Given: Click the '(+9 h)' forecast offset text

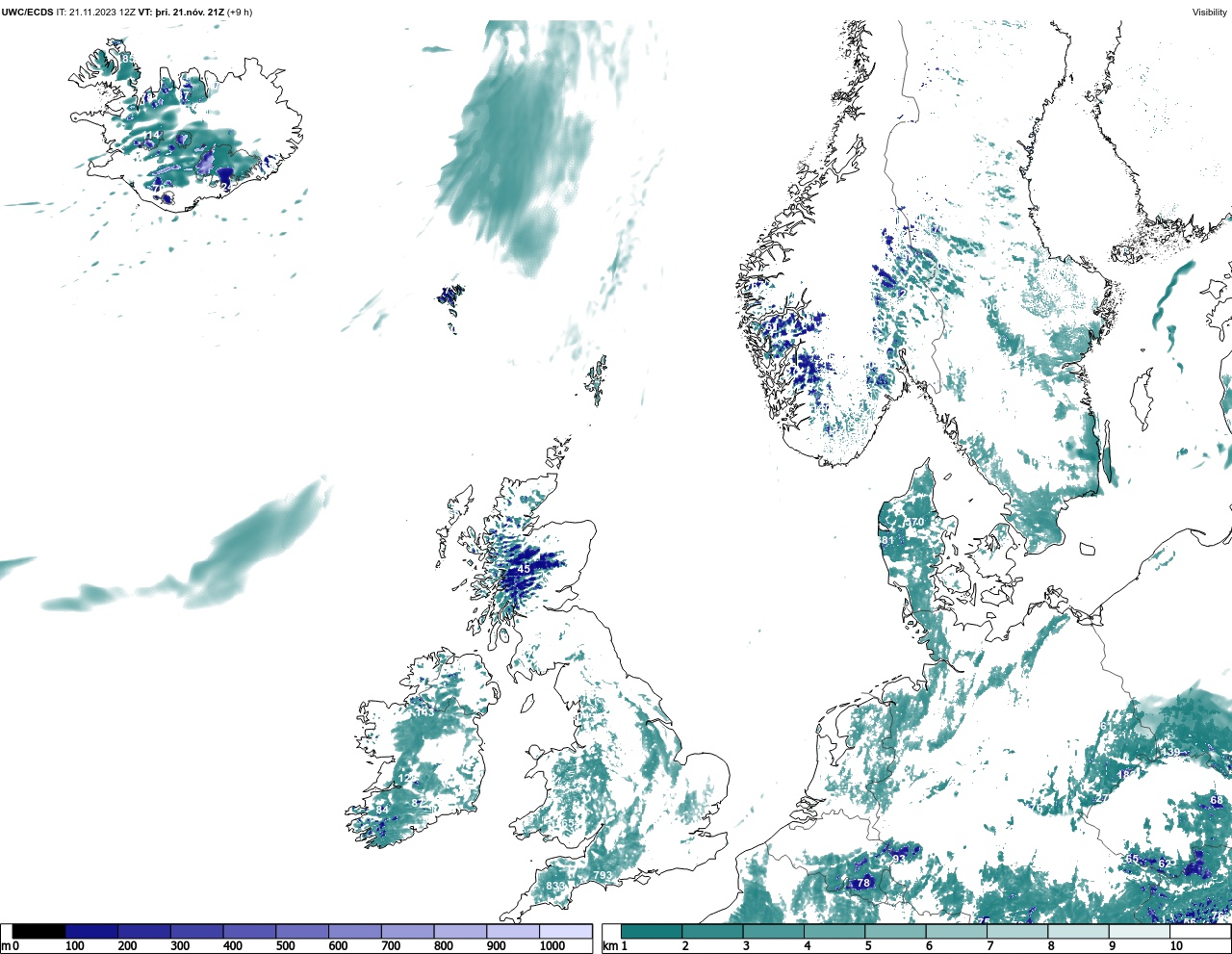Looking at the screenshot, I should (x=241, y=13).
